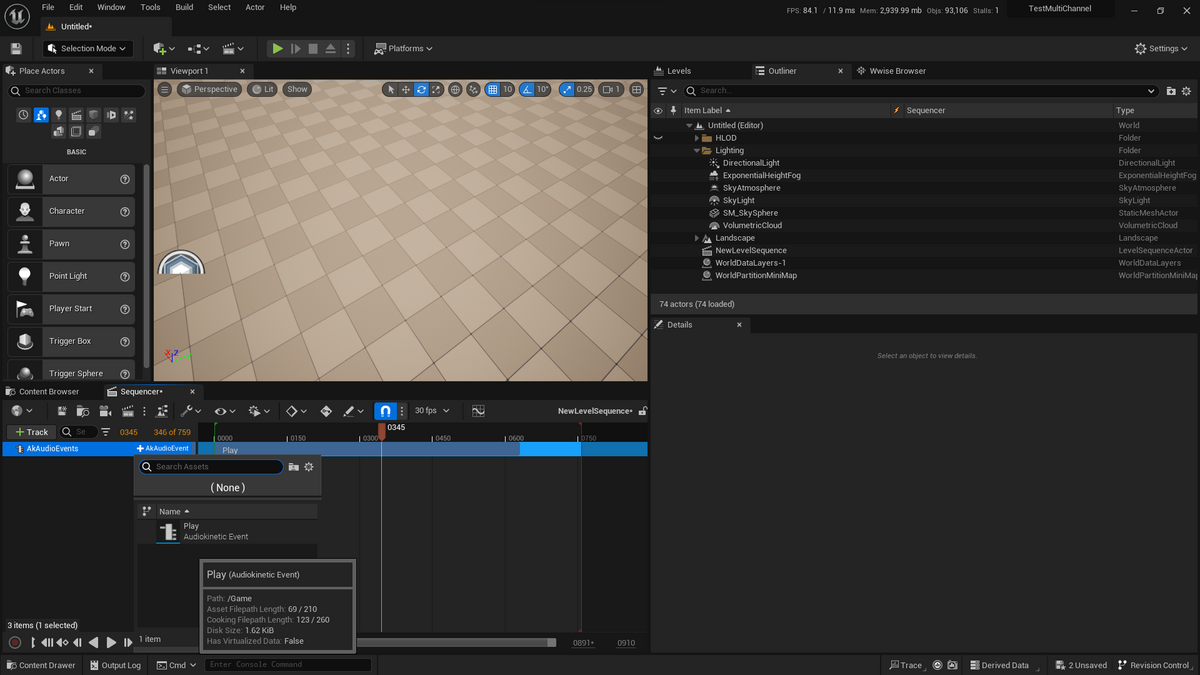
Task: Collapse the Lighting folder in Outliner
Action: coord(697,151)
